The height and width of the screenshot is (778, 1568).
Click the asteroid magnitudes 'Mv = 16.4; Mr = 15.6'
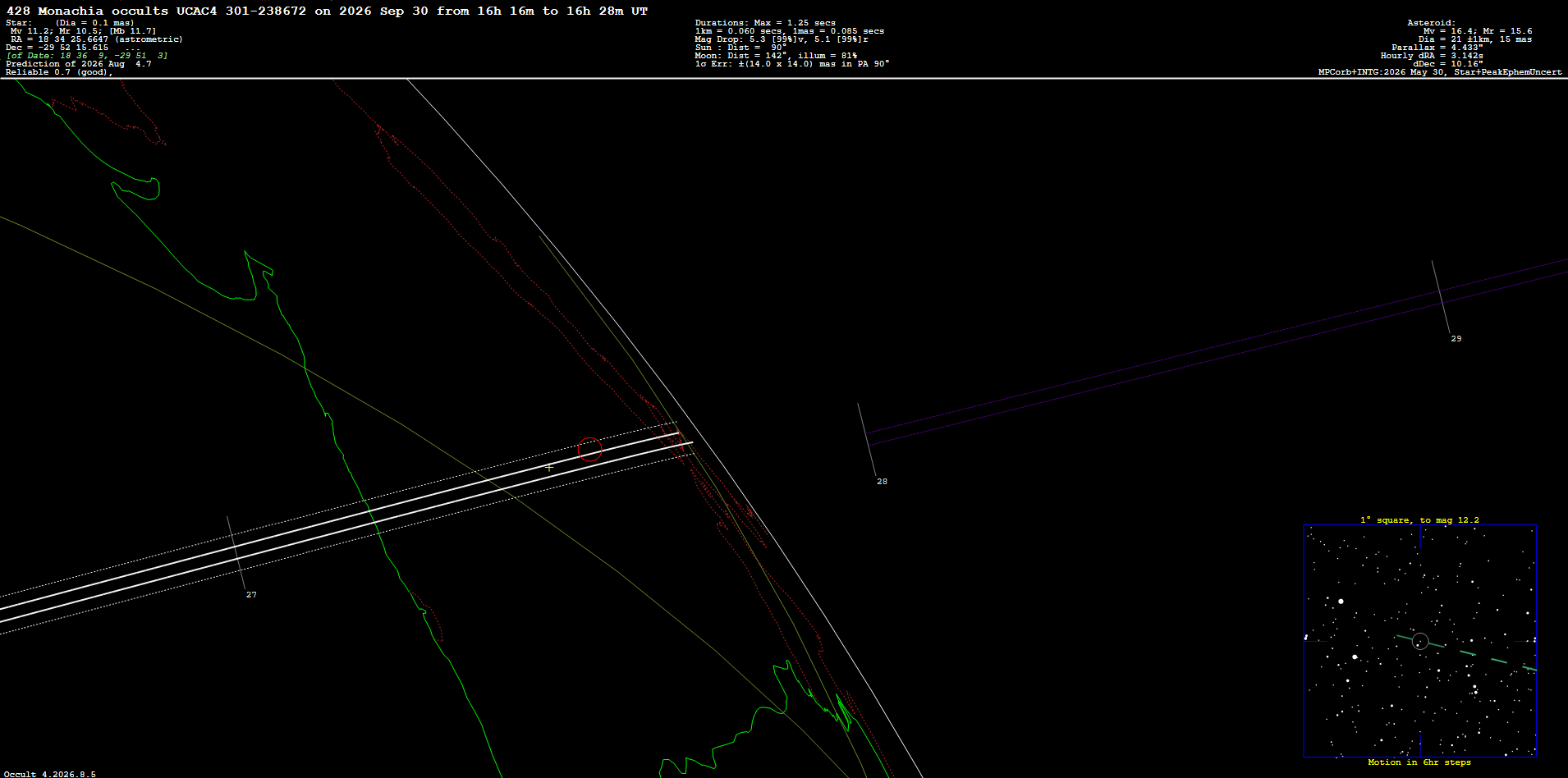(1478, 31)
